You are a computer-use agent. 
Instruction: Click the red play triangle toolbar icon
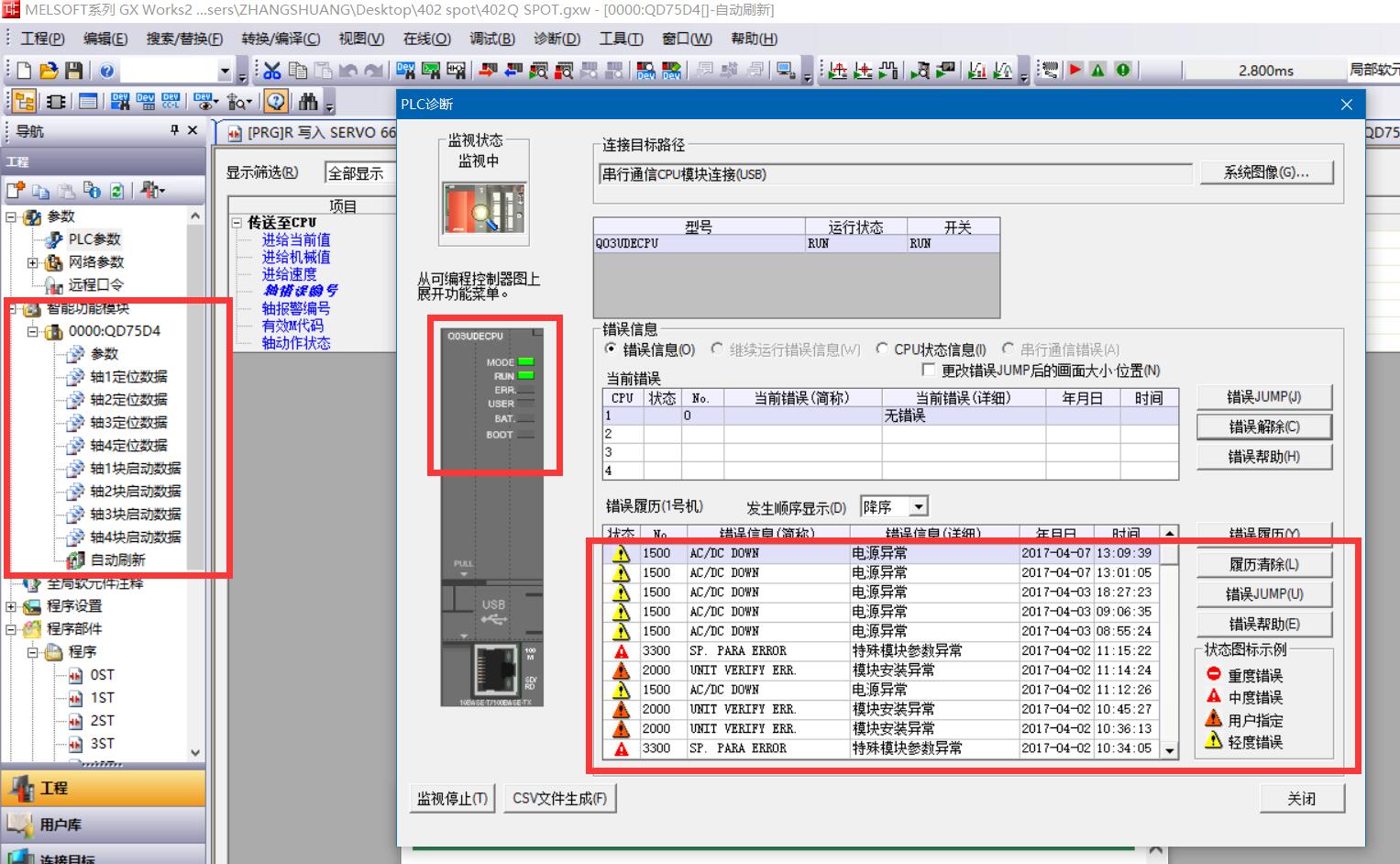[1075, 70]
